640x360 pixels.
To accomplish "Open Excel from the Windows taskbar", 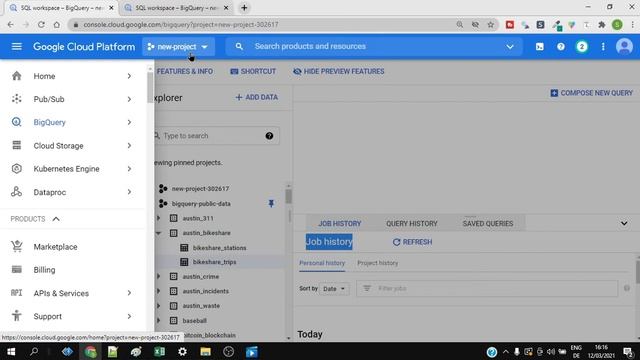I will coord(159,351).
